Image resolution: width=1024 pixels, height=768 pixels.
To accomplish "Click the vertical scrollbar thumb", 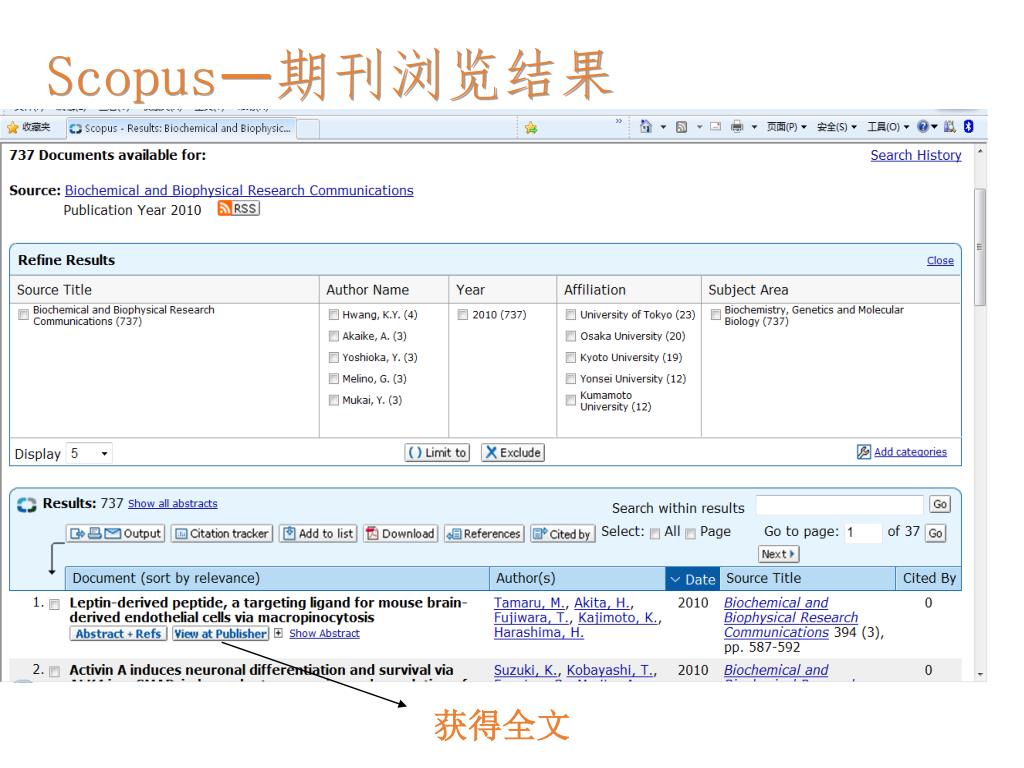I will coord(979,247).
